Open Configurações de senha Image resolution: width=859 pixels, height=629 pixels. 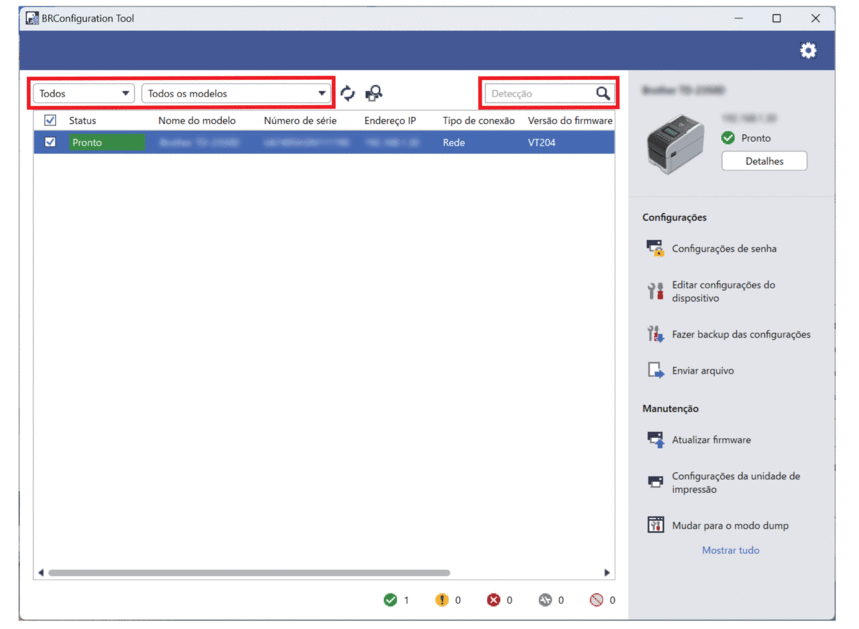[724, 248]
